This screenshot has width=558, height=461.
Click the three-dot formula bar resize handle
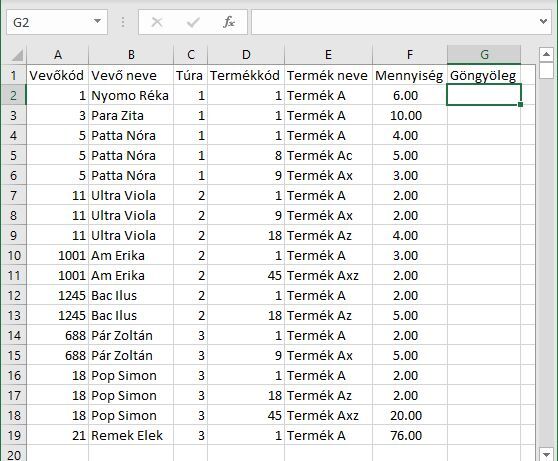pyautogui.click(x=123, y=22)
